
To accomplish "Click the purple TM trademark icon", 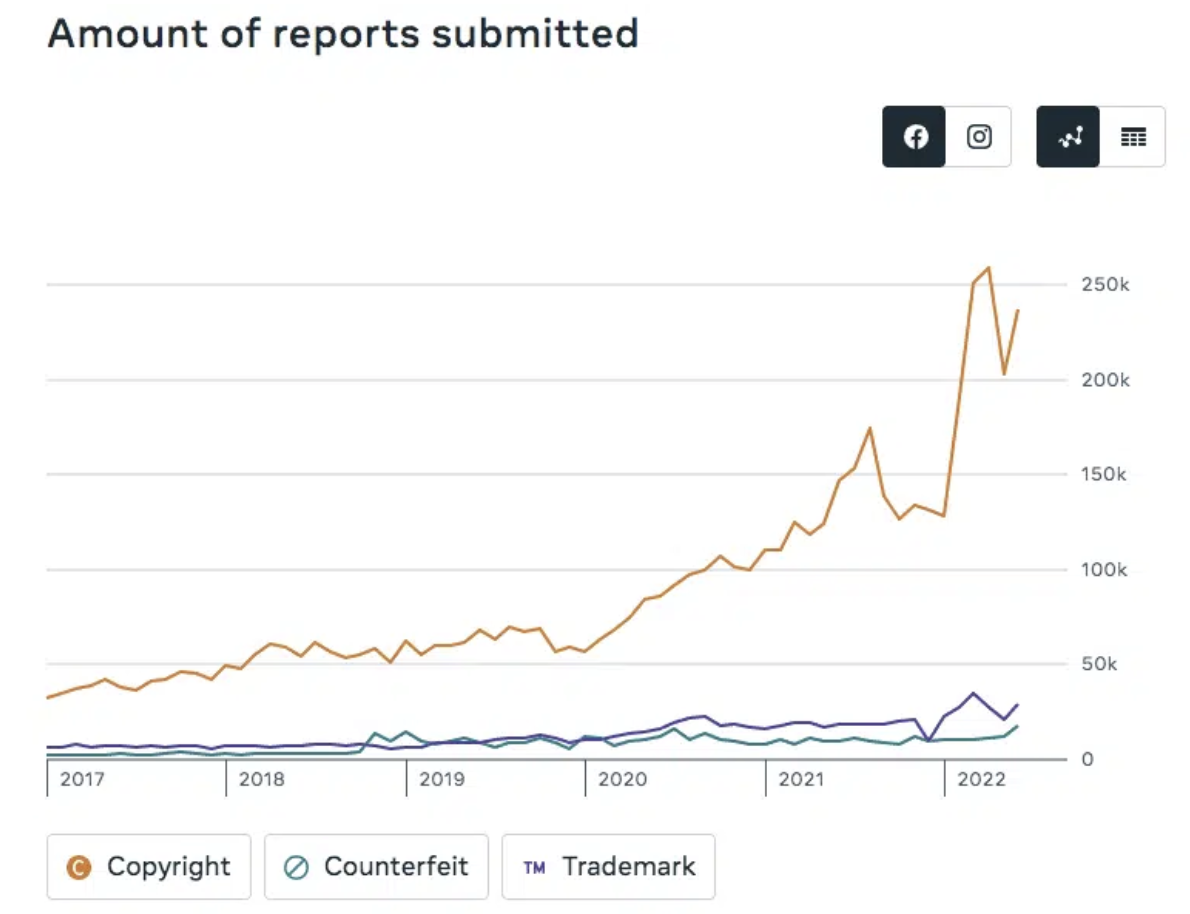I will point(534,867).
